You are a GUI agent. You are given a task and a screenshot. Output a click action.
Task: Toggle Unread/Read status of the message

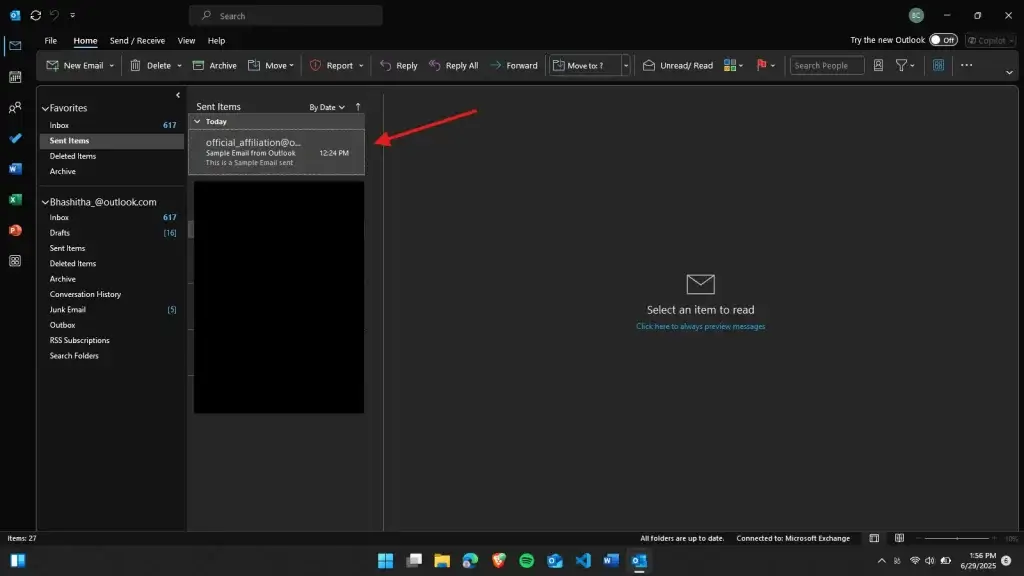pos(678,65)
